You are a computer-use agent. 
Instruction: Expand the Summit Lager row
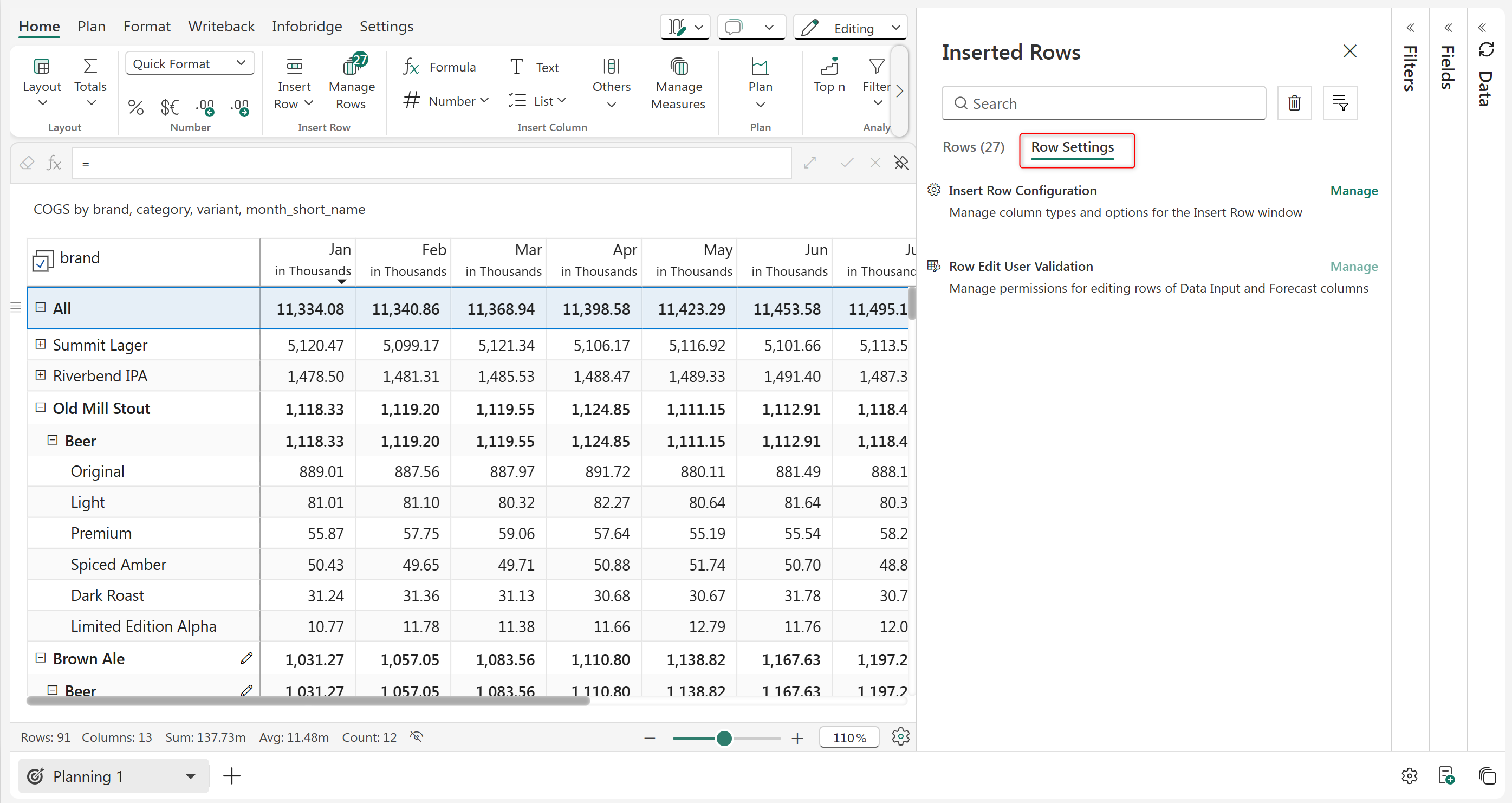coord(41,345)
